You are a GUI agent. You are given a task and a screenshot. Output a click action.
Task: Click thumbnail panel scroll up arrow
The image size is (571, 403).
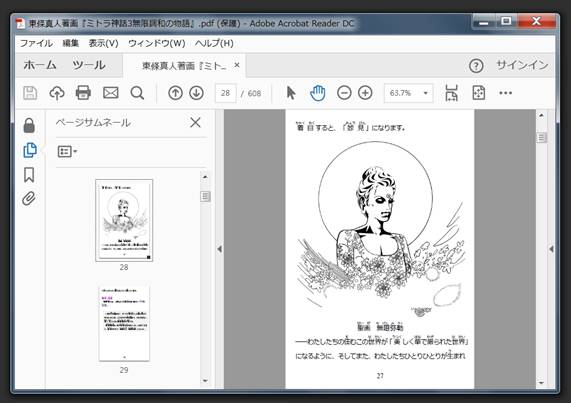205,177
